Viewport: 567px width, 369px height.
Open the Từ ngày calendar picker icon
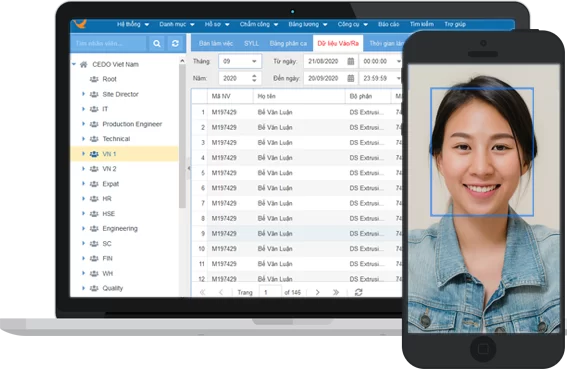(350, 61)
